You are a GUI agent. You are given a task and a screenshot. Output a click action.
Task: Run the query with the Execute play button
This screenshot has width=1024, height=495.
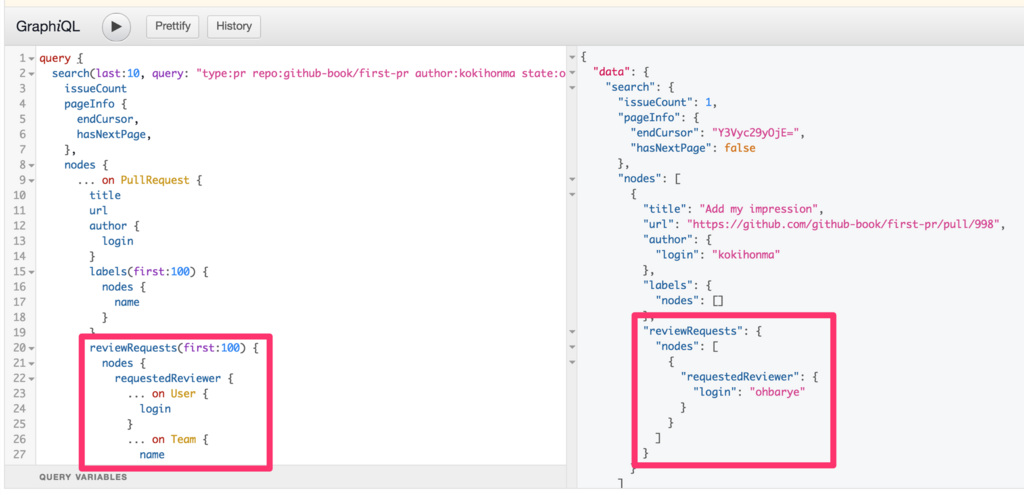point(116,27)
